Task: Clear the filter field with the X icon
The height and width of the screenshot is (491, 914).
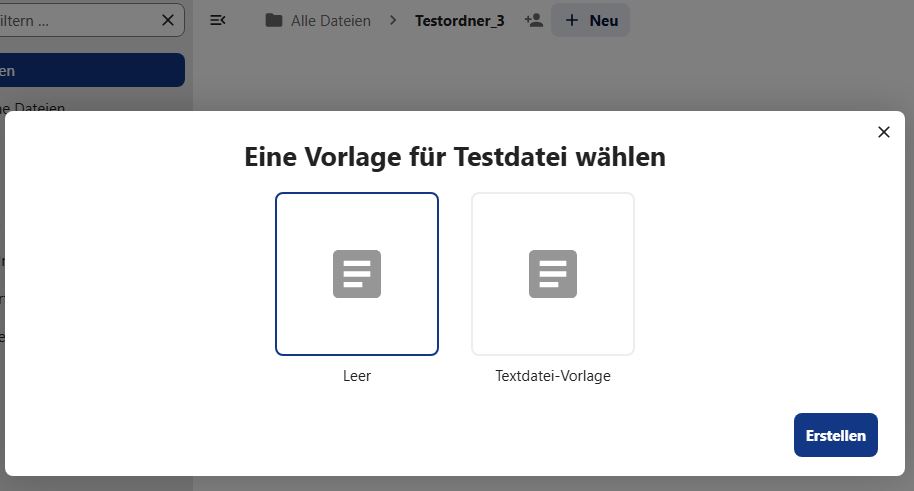Action: pos(167,20)
